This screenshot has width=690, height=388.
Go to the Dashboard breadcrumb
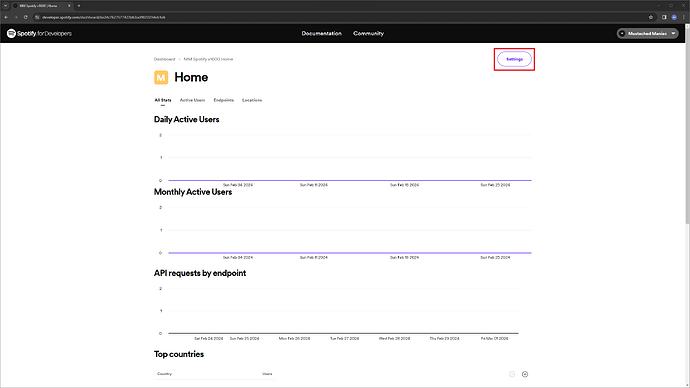coord(165,59)
